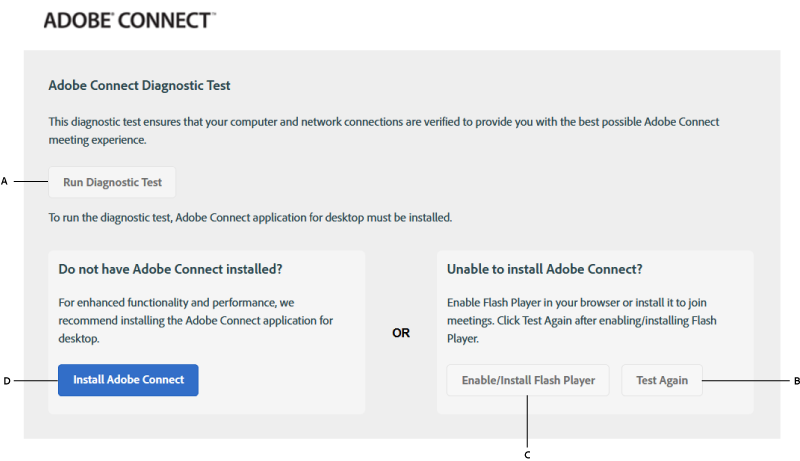Image resolution: width=800 pixels, height=461 pixels.
Task: Select the Adobe Connect Diagnostic Test heading
Action: click(x=139, y=86)
